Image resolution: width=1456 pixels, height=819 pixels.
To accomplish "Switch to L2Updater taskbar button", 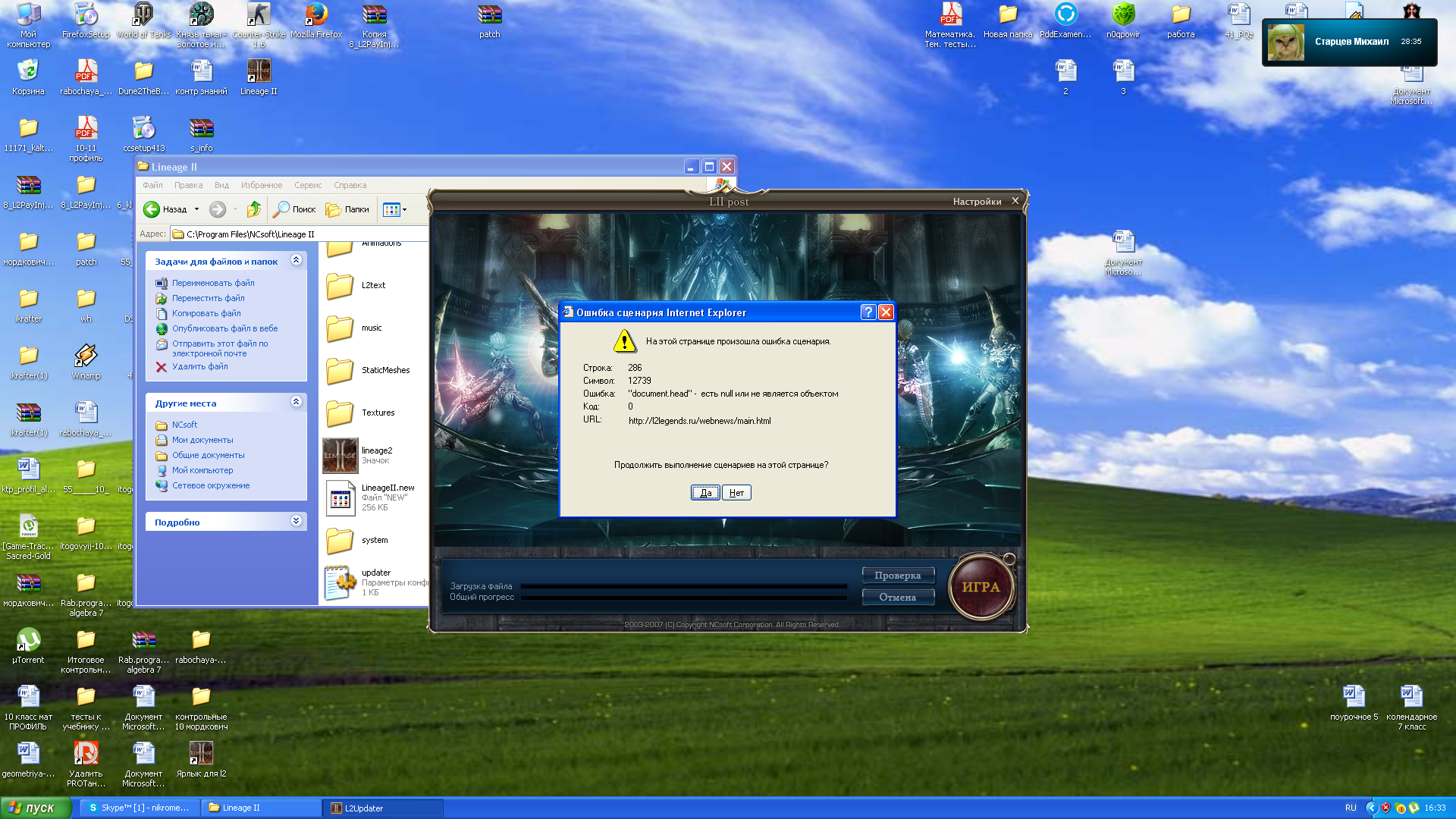I will pos(383,808).
